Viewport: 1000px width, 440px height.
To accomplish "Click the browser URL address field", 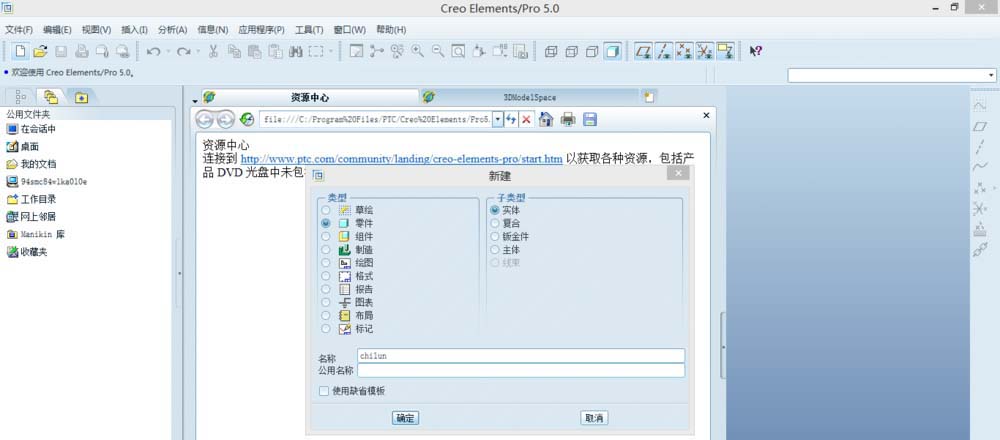I will click(x=376, y=119).
